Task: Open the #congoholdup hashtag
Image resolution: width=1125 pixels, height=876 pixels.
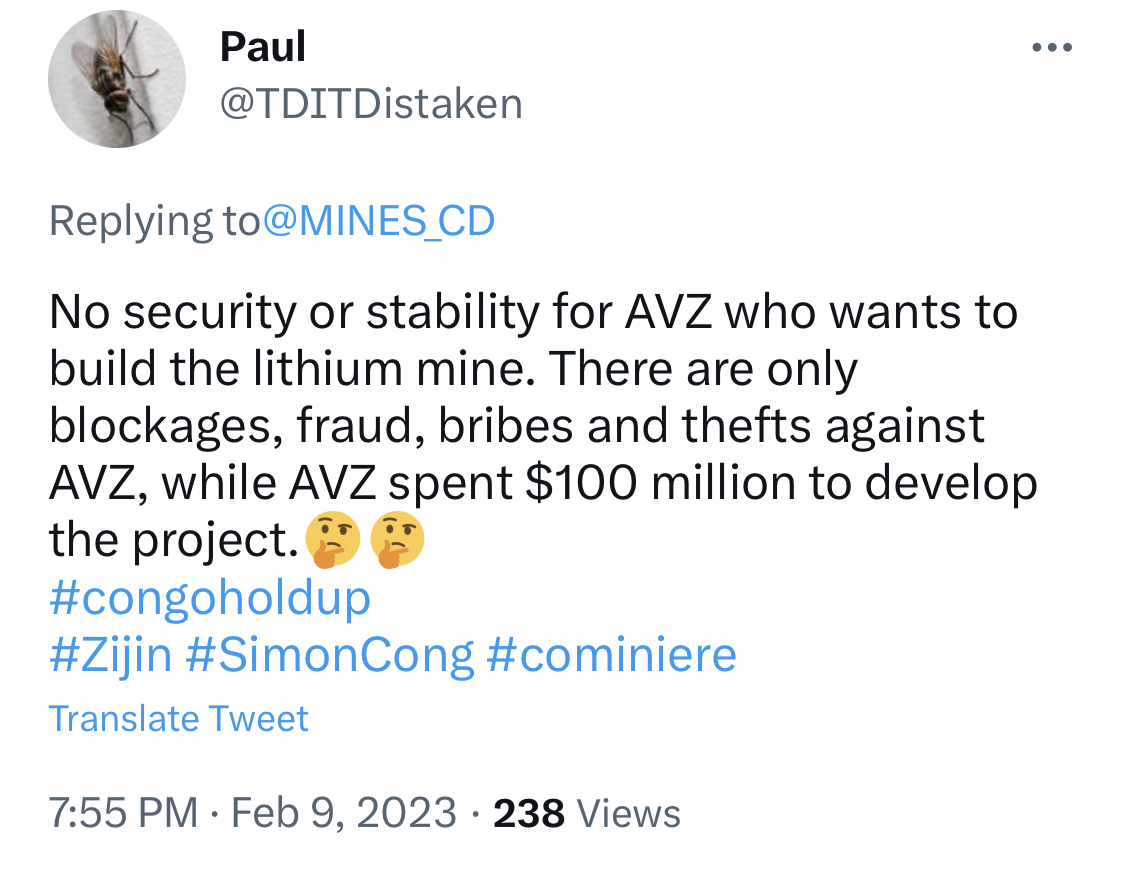Action: coord(210,598)
